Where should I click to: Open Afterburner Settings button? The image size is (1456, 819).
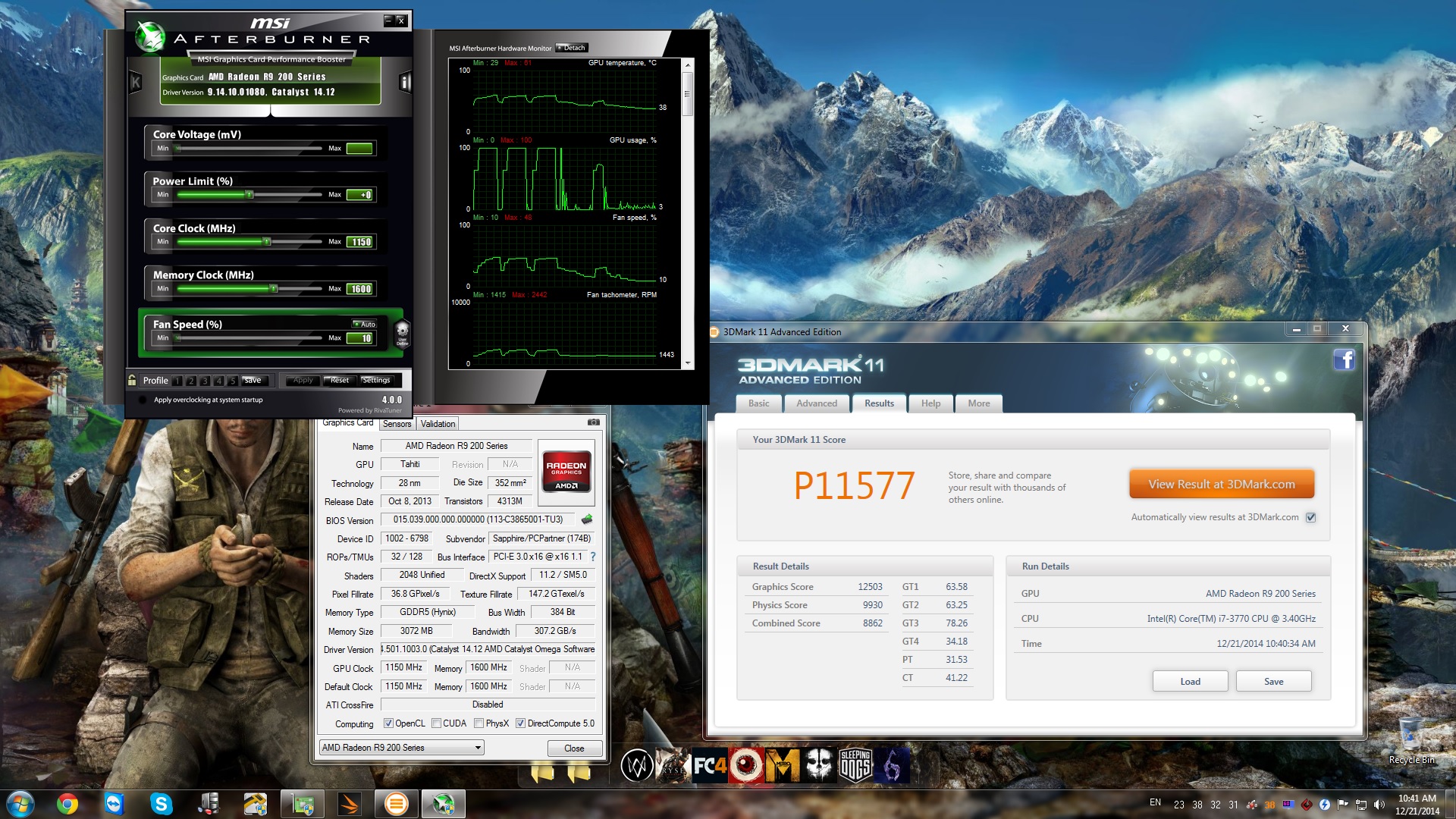click(376, 380)
